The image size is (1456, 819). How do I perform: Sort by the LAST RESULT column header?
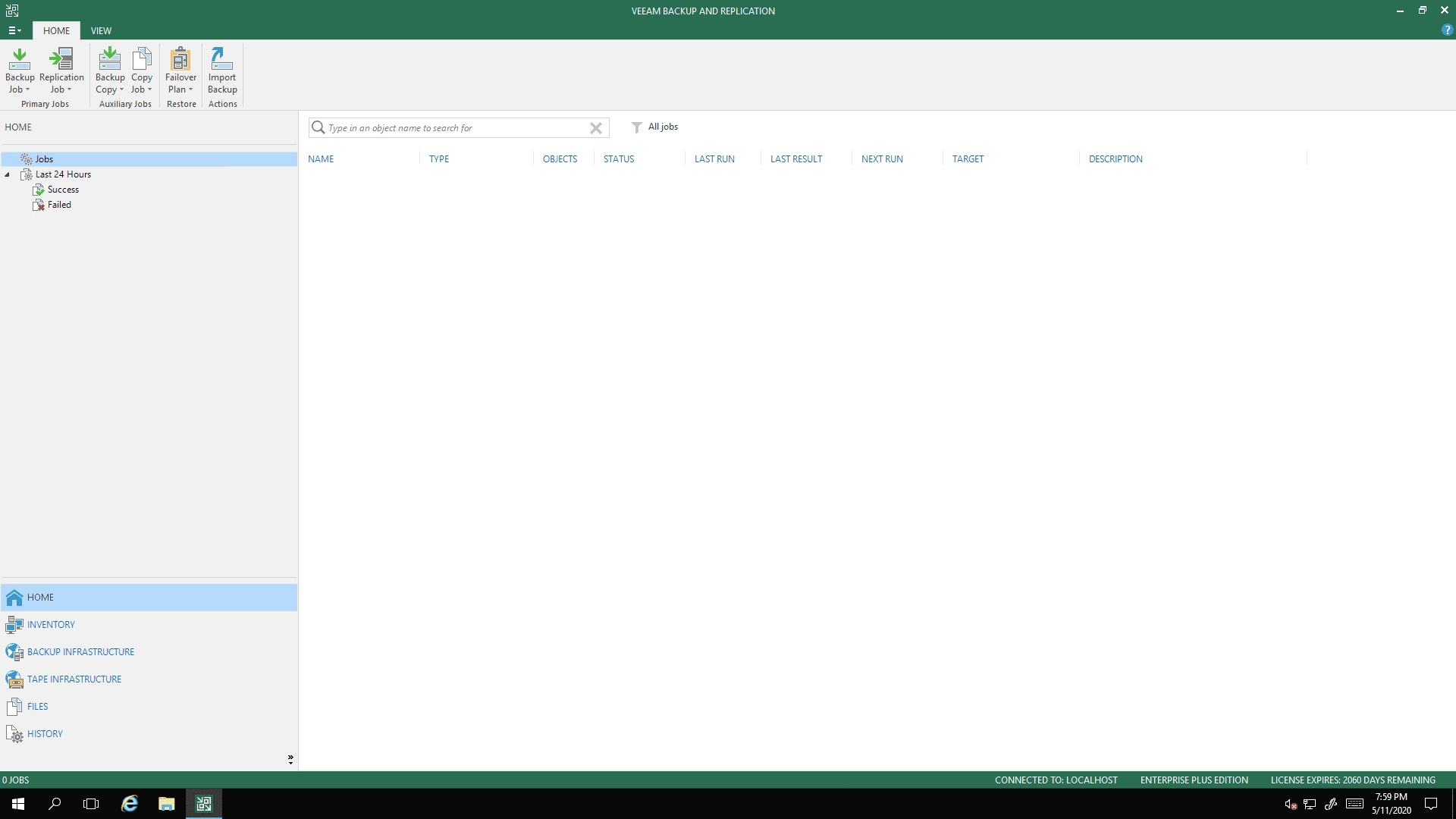coord(796,159)
